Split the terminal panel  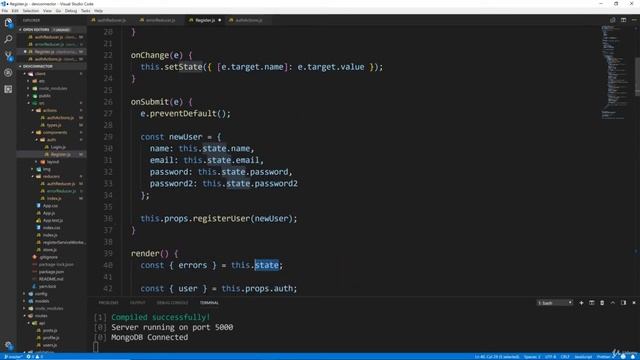[591, 303]
